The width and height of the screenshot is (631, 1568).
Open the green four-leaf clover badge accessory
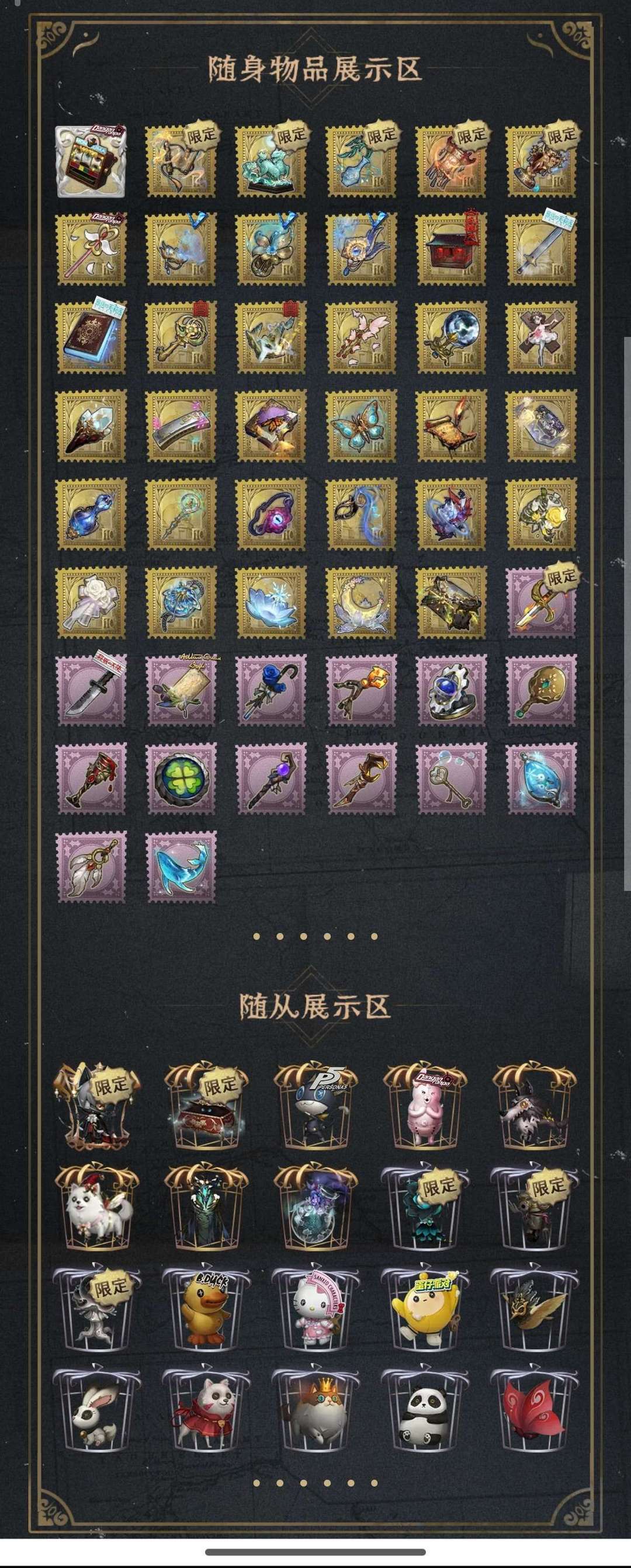(x=181, y=778)
